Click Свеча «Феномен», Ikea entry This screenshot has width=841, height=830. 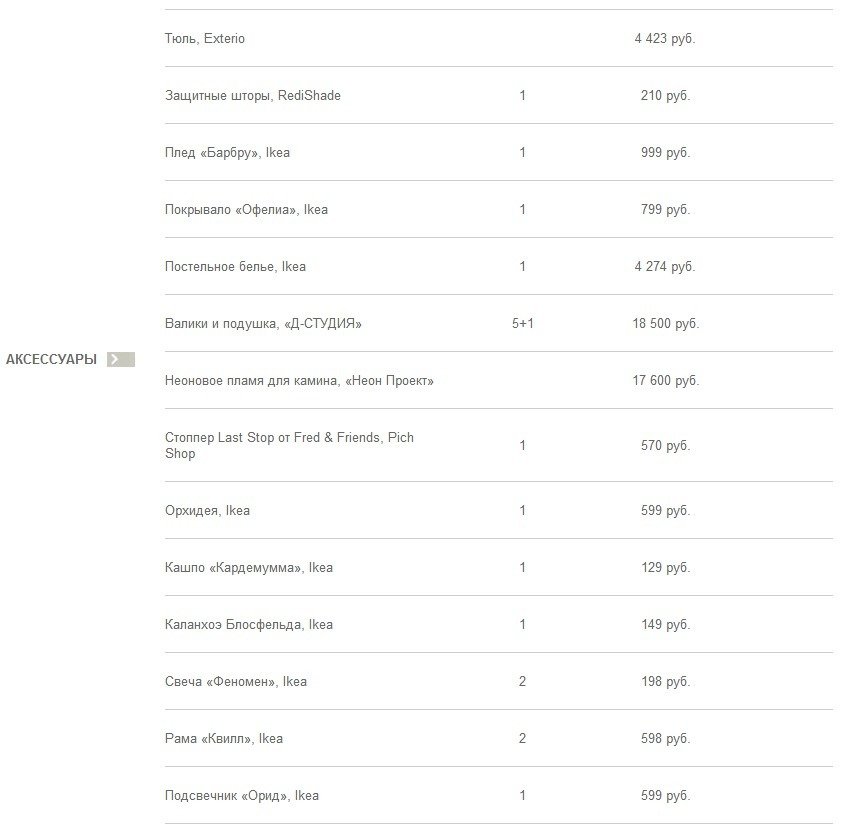tap(236, 682)
